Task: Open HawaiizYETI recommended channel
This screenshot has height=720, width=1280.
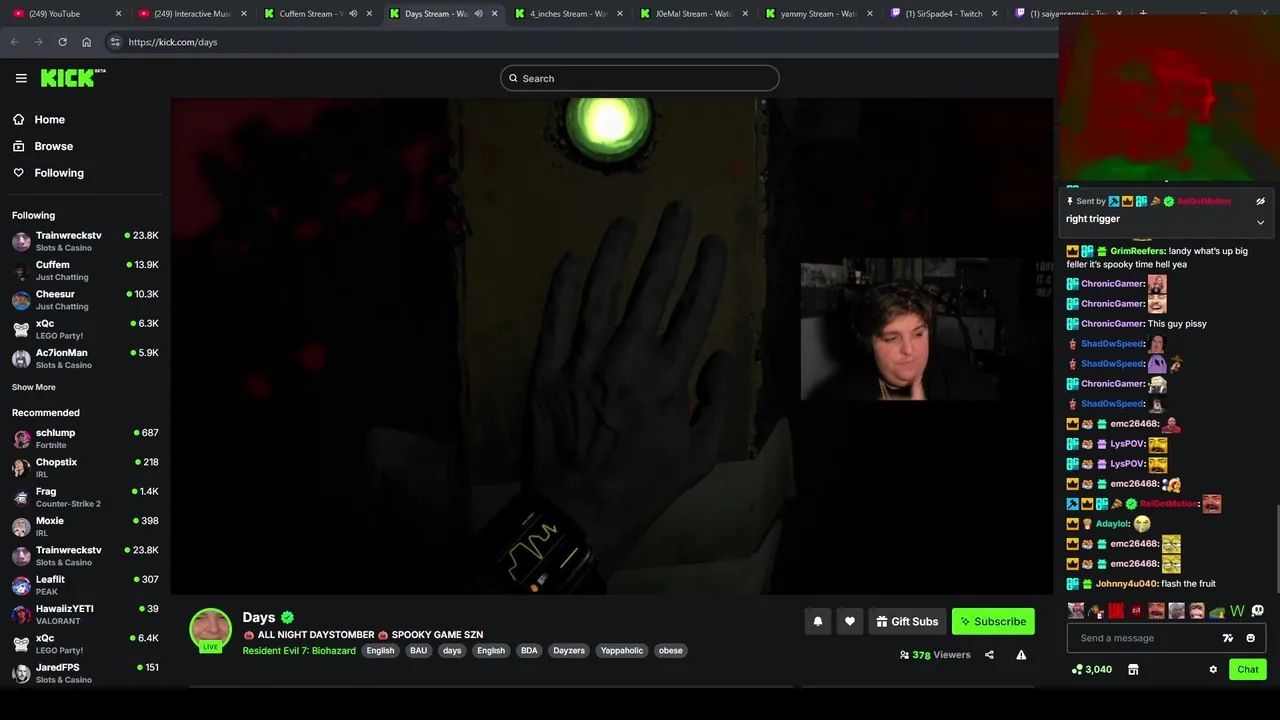Action: pyautogui.click(x=85, y=614)
